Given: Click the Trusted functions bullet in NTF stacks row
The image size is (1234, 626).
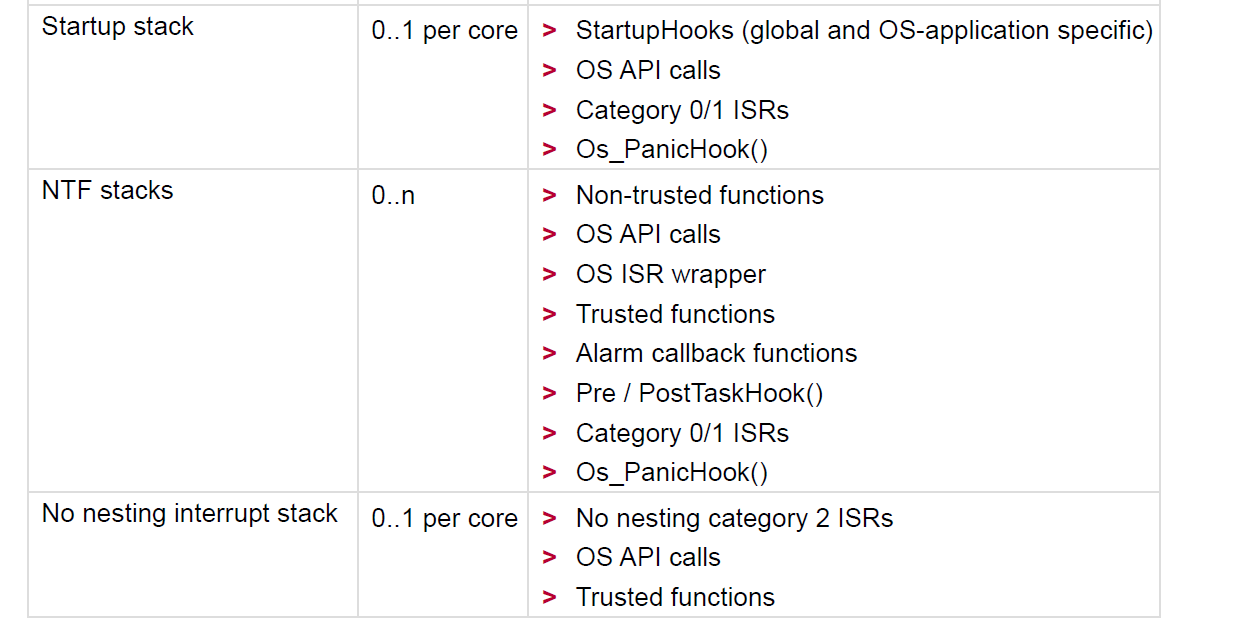Looking at the screenshot, I should pyautogui.click(x=549, y=315).
